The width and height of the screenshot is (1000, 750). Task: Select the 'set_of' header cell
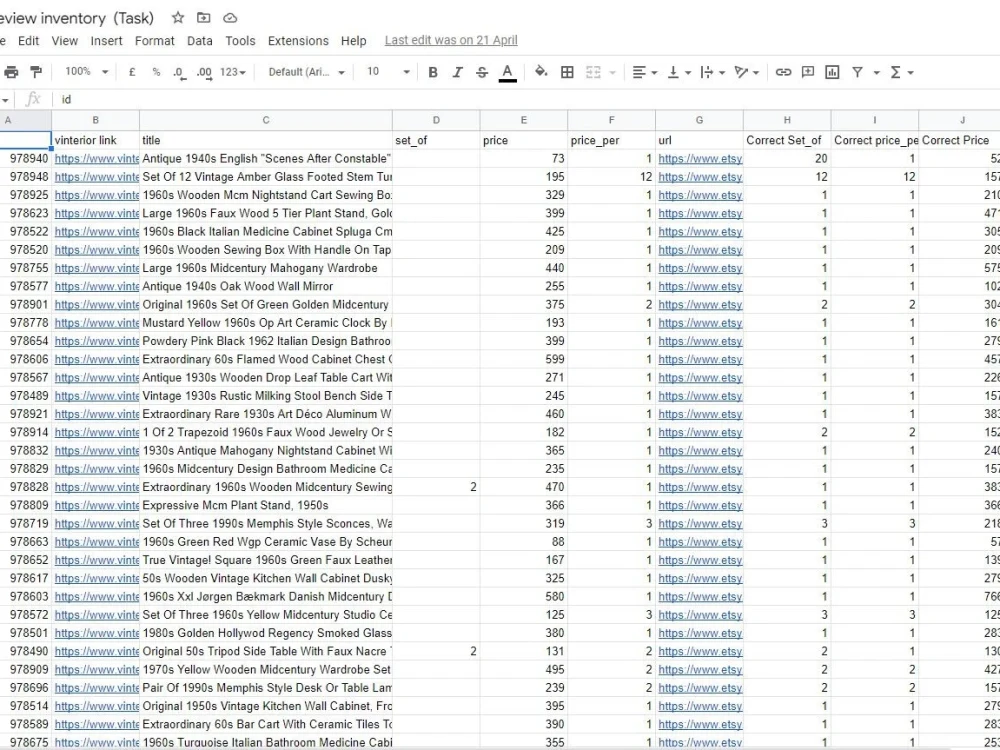(436, 140)
